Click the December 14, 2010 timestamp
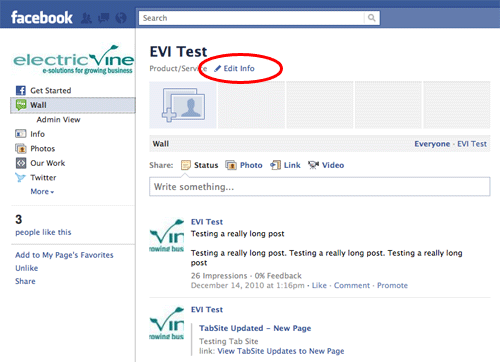This screenshot has width=500, height=362. [x=248, y=285]
